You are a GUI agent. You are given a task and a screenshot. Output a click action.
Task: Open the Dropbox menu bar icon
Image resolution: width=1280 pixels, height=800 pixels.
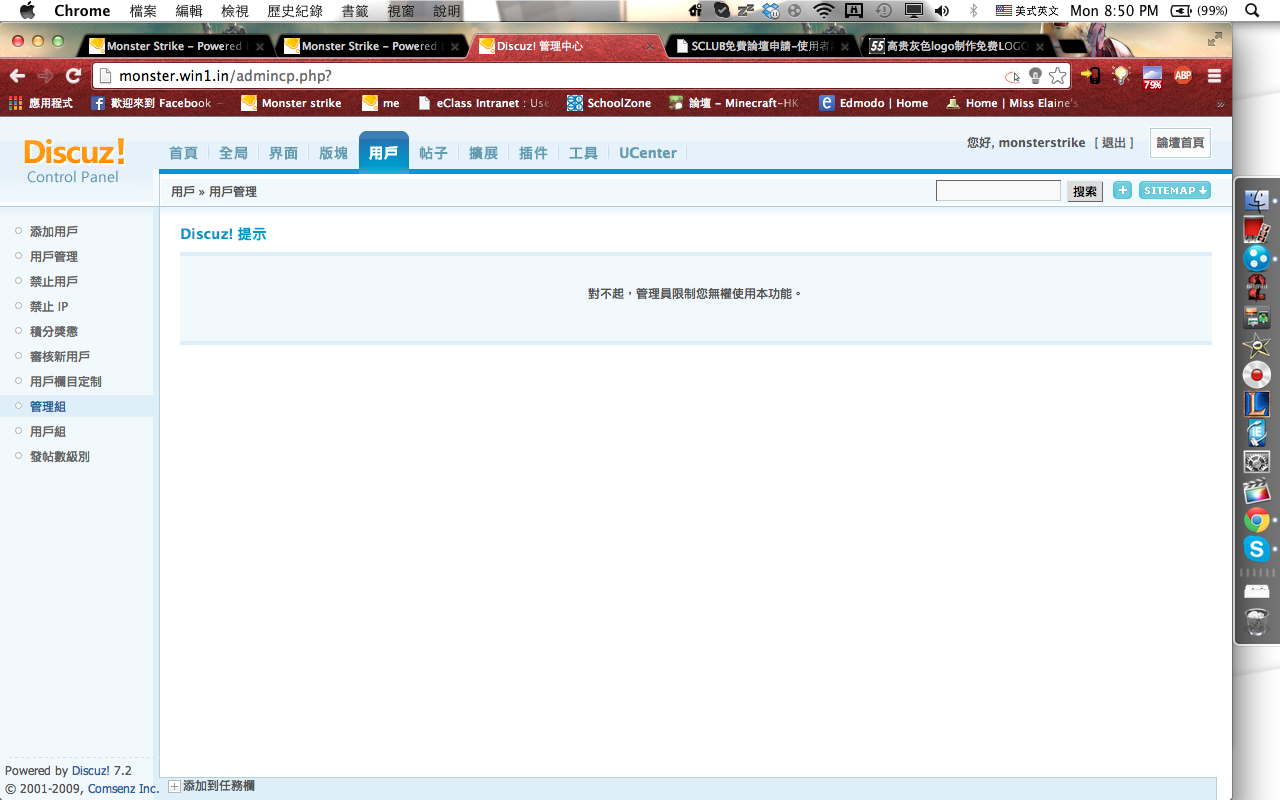[x=770, y=10]
